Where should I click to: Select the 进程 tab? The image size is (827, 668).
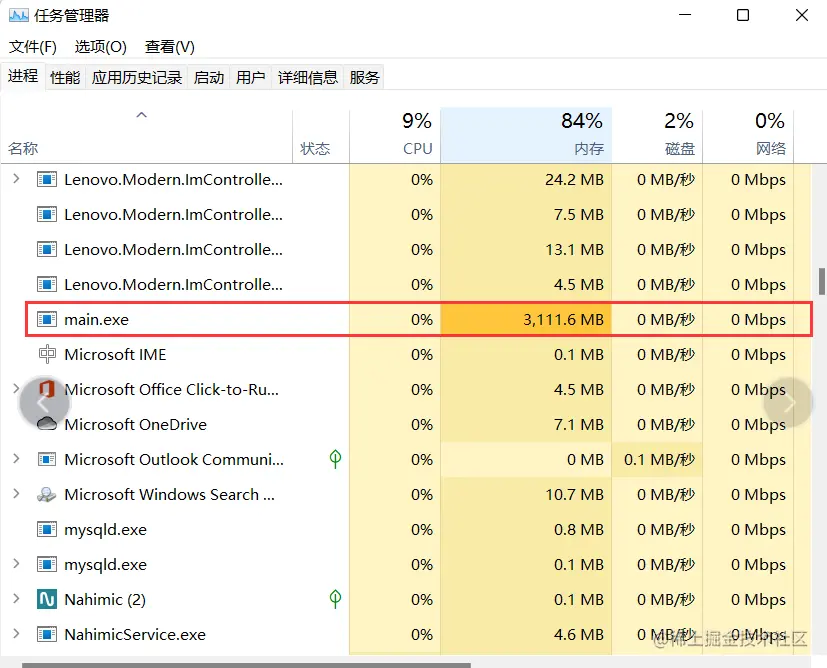click(23, 76)
